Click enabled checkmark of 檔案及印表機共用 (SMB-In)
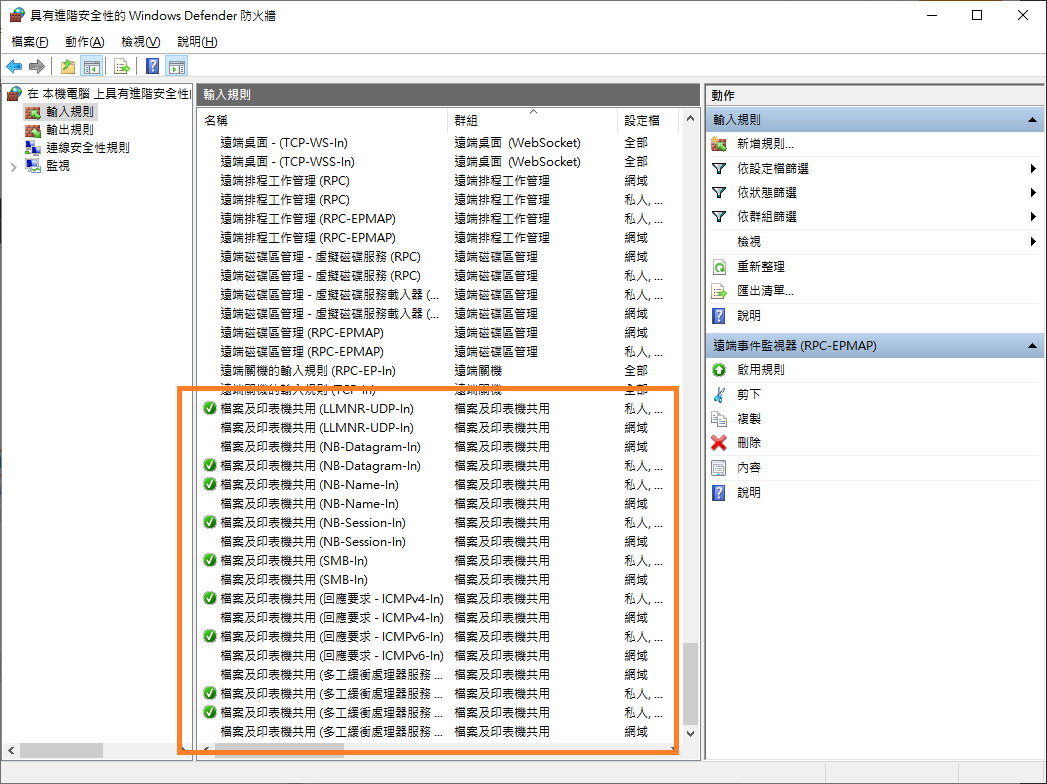 (210, 560)
